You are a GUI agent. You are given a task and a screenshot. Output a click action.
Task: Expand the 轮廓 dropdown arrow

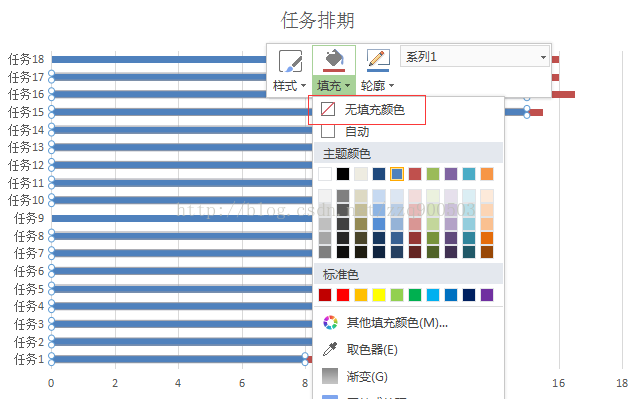[x=391, y=85]
